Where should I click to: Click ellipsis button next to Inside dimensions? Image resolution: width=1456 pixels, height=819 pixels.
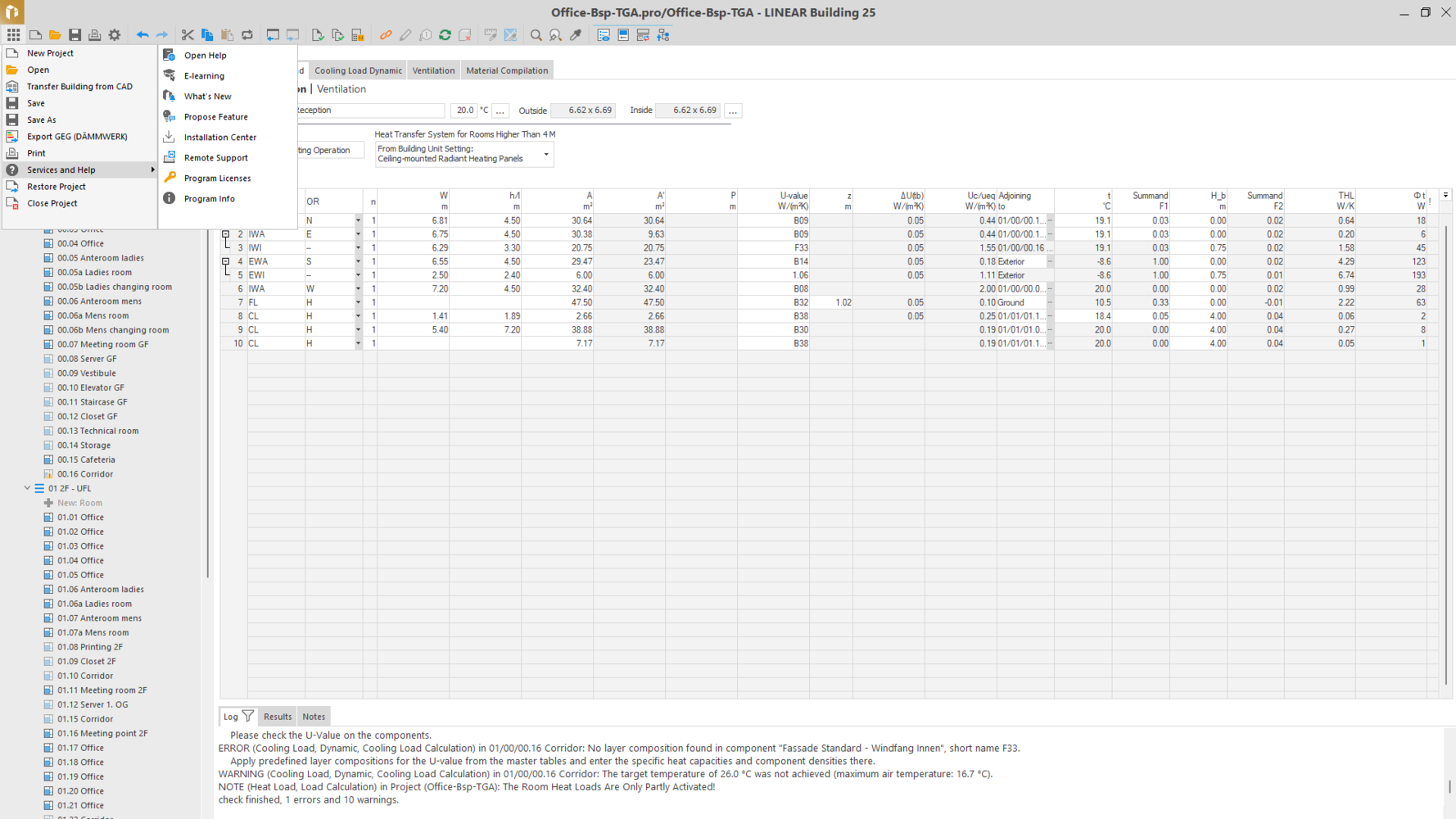(733, 110)
